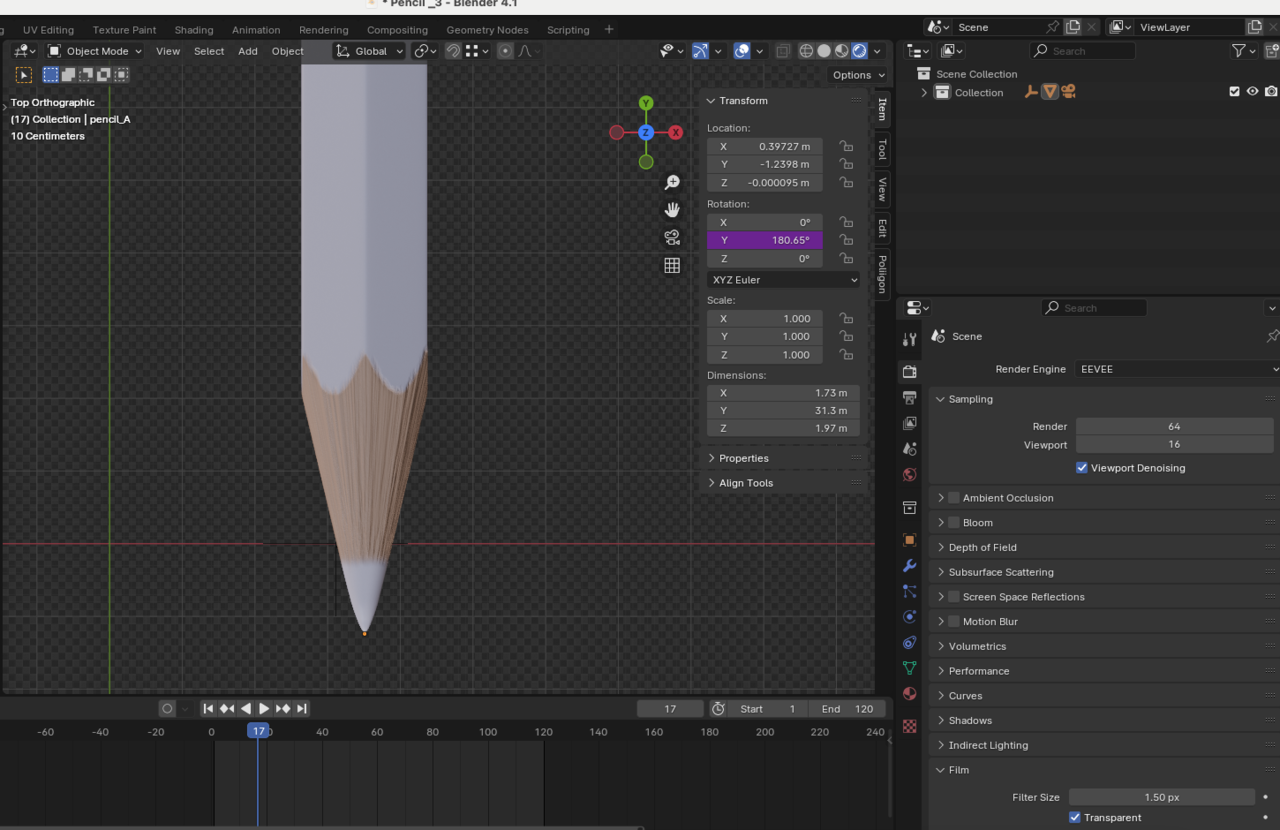Toggle the Film Transparent checkbox

(x=1075, y=817)
